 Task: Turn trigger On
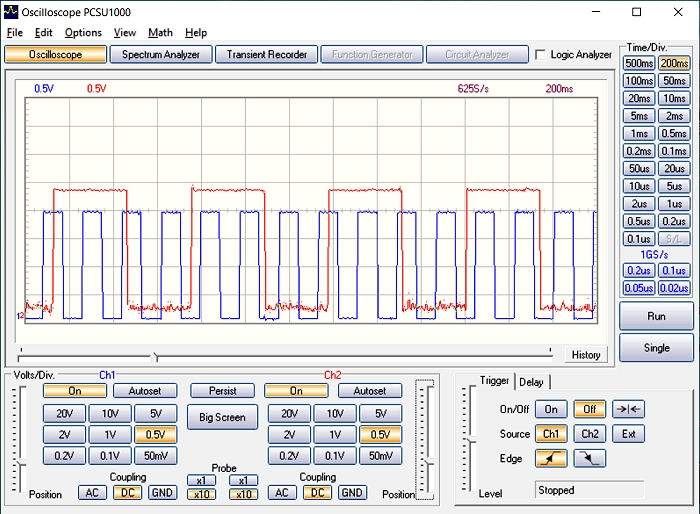click(x=550, y=409)
